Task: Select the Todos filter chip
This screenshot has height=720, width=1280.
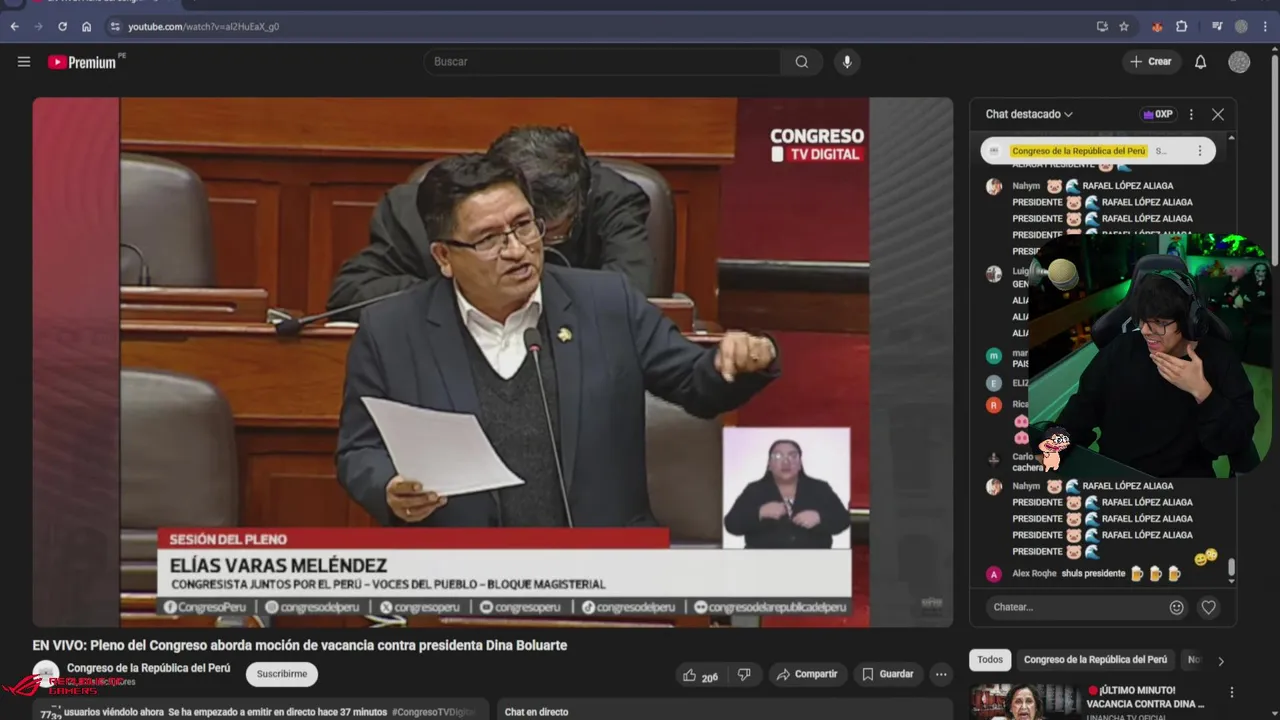Action: (x=990, y=660)
